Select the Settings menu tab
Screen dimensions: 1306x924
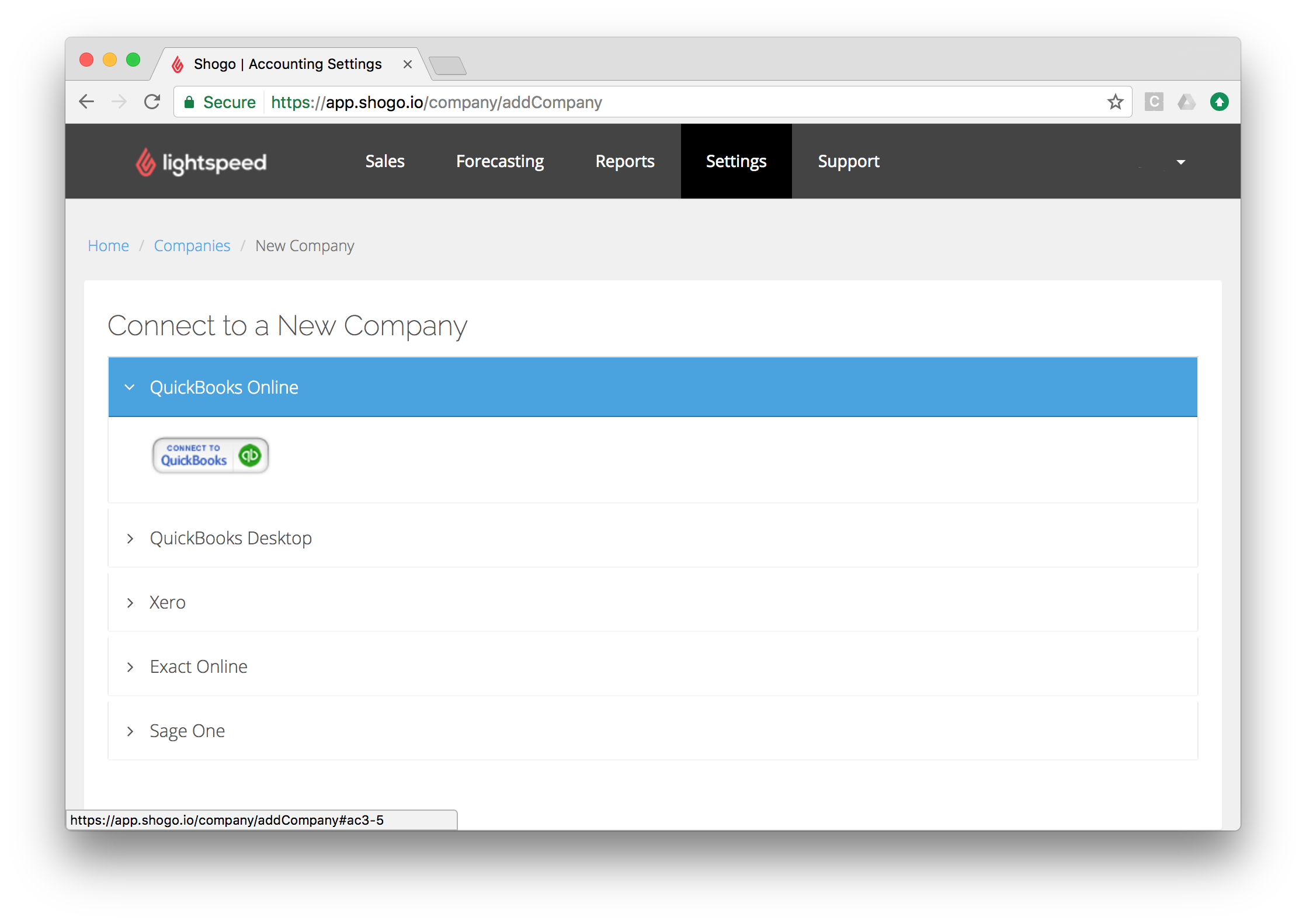click(736, 161)
